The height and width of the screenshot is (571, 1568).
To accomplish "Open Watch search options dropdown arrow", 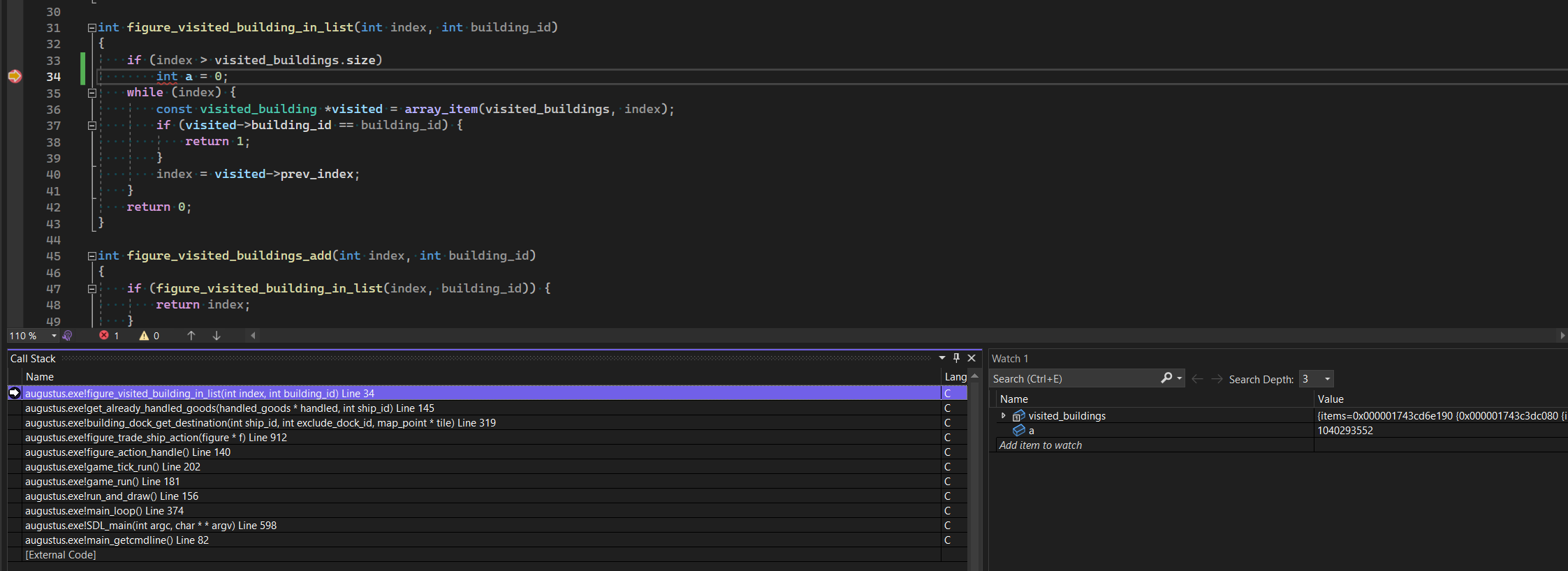I will (1180, 378).
